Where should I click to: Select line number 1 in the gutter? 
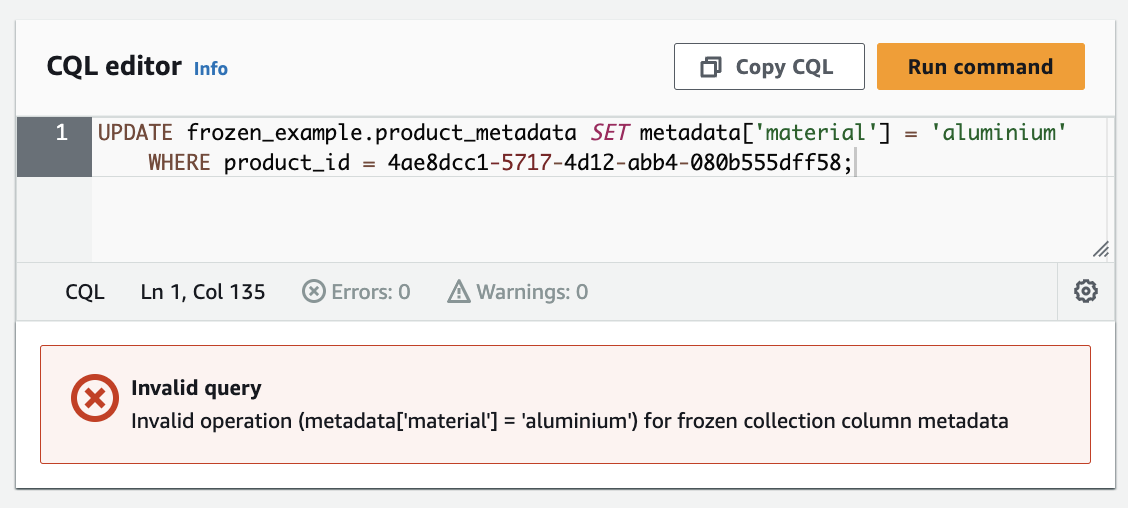[61, 133]
